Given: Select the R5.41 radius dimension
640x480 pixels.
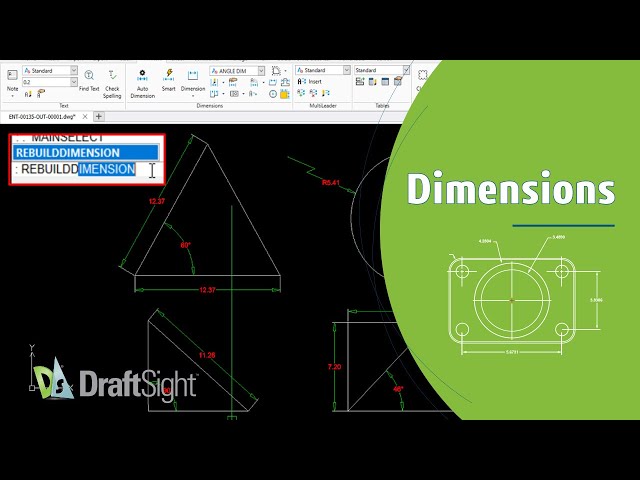Looking at the screenshot, I should click(x=331, y=182).
